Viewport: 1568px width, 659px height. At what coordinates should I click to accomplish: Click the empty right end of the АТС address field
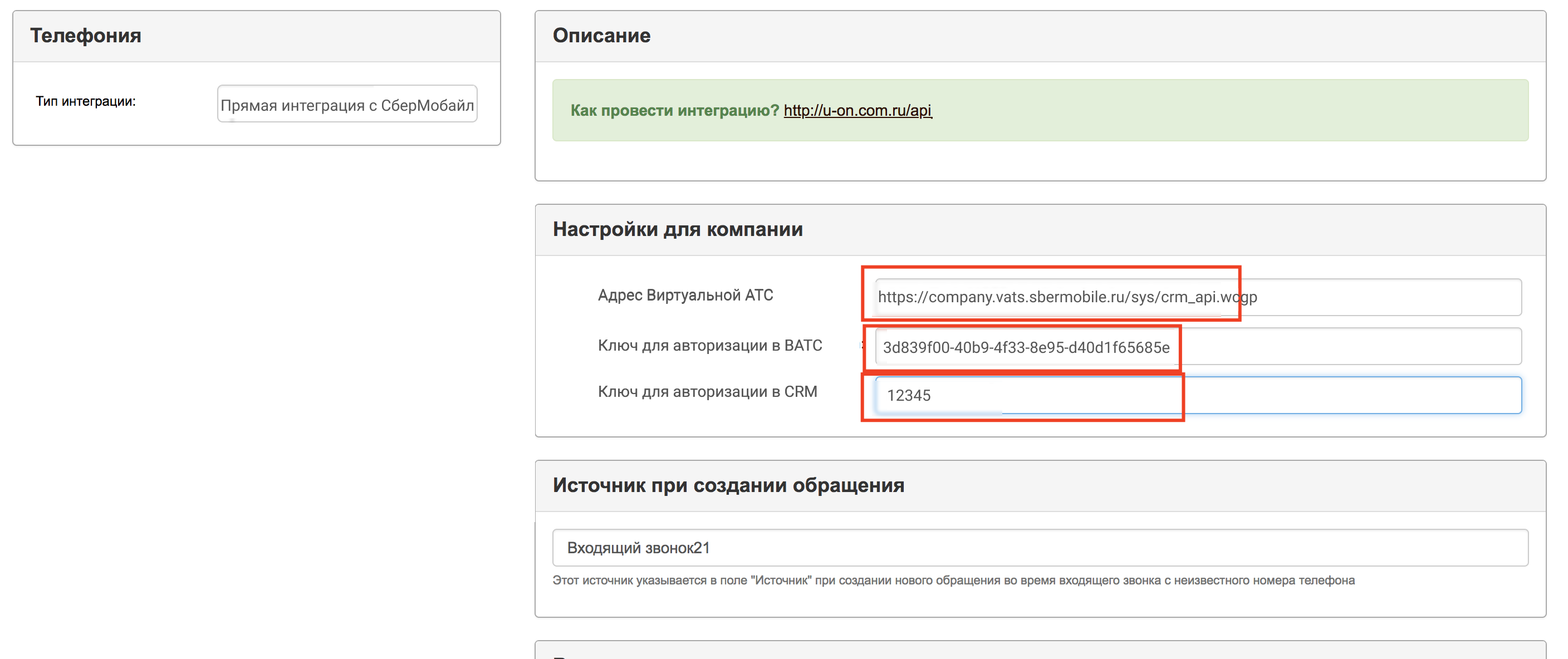point(1400,297)
